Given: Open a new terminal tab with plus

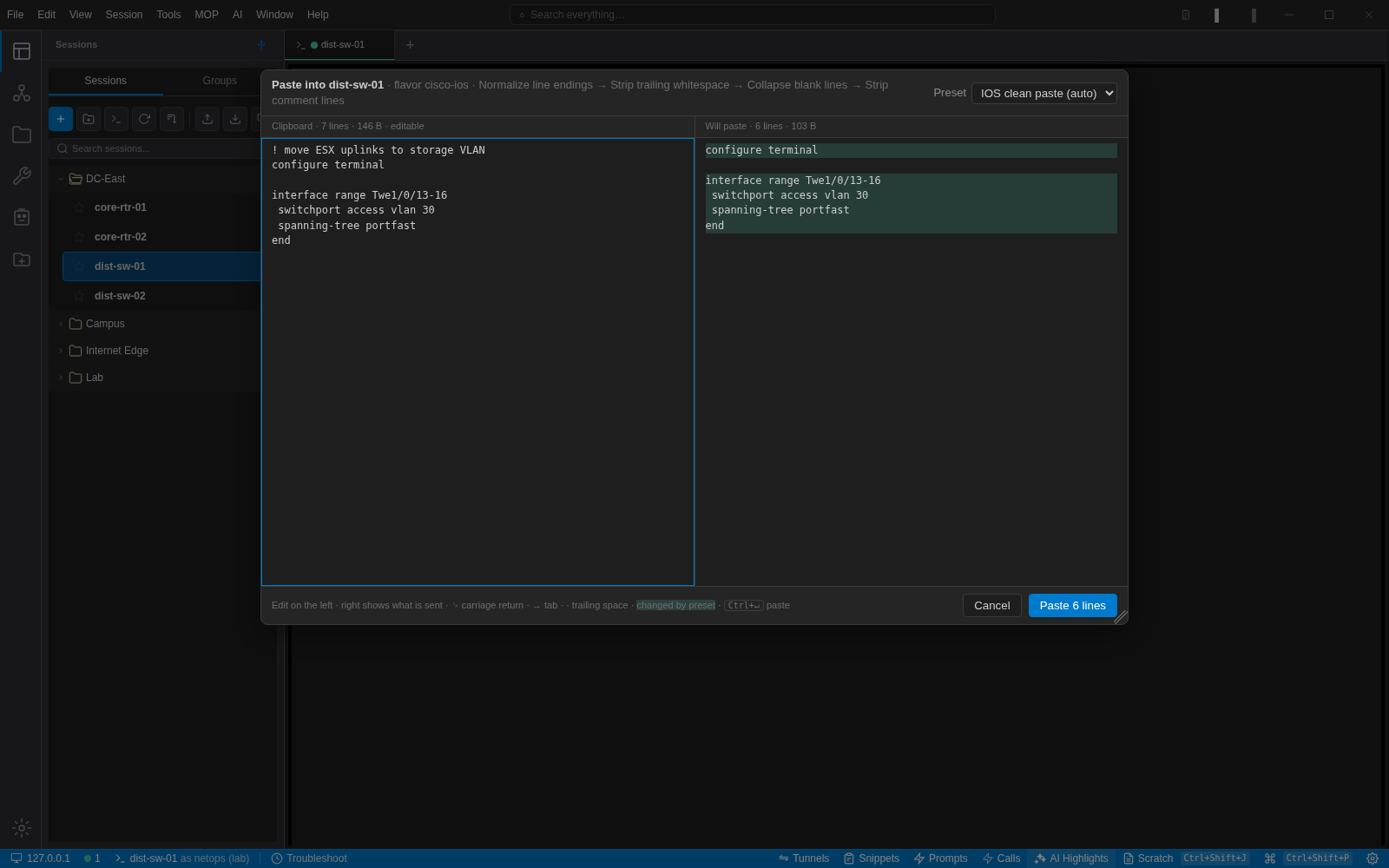Looking at the screenshot, I should pyautogui.click(x=411, y=45).
